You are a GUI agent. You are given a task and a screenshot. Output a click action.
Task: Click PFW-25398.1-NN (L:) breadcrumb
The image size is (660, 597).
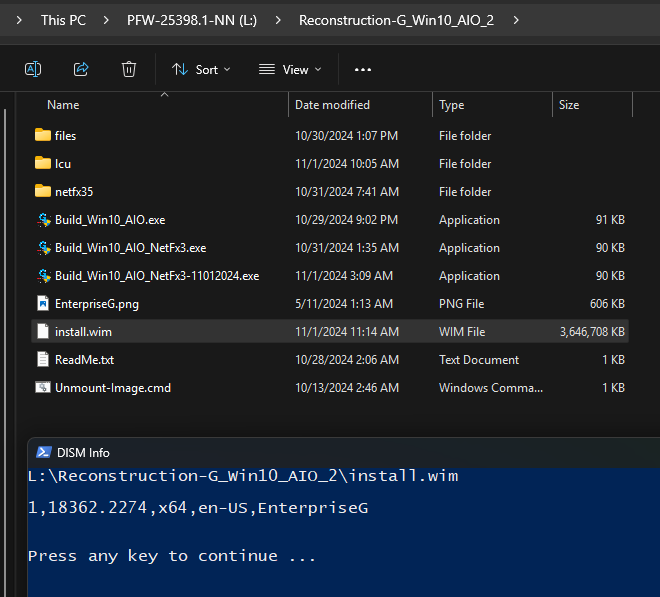192,20
